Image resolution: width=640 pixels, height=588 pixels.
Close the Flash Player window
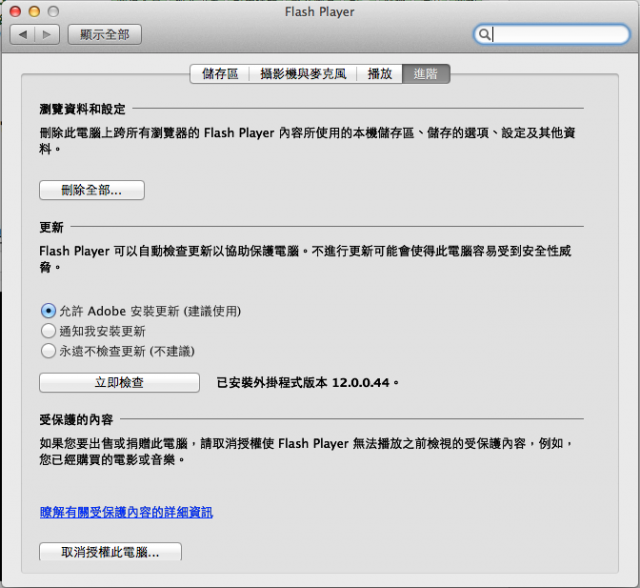tap(16, 11)
